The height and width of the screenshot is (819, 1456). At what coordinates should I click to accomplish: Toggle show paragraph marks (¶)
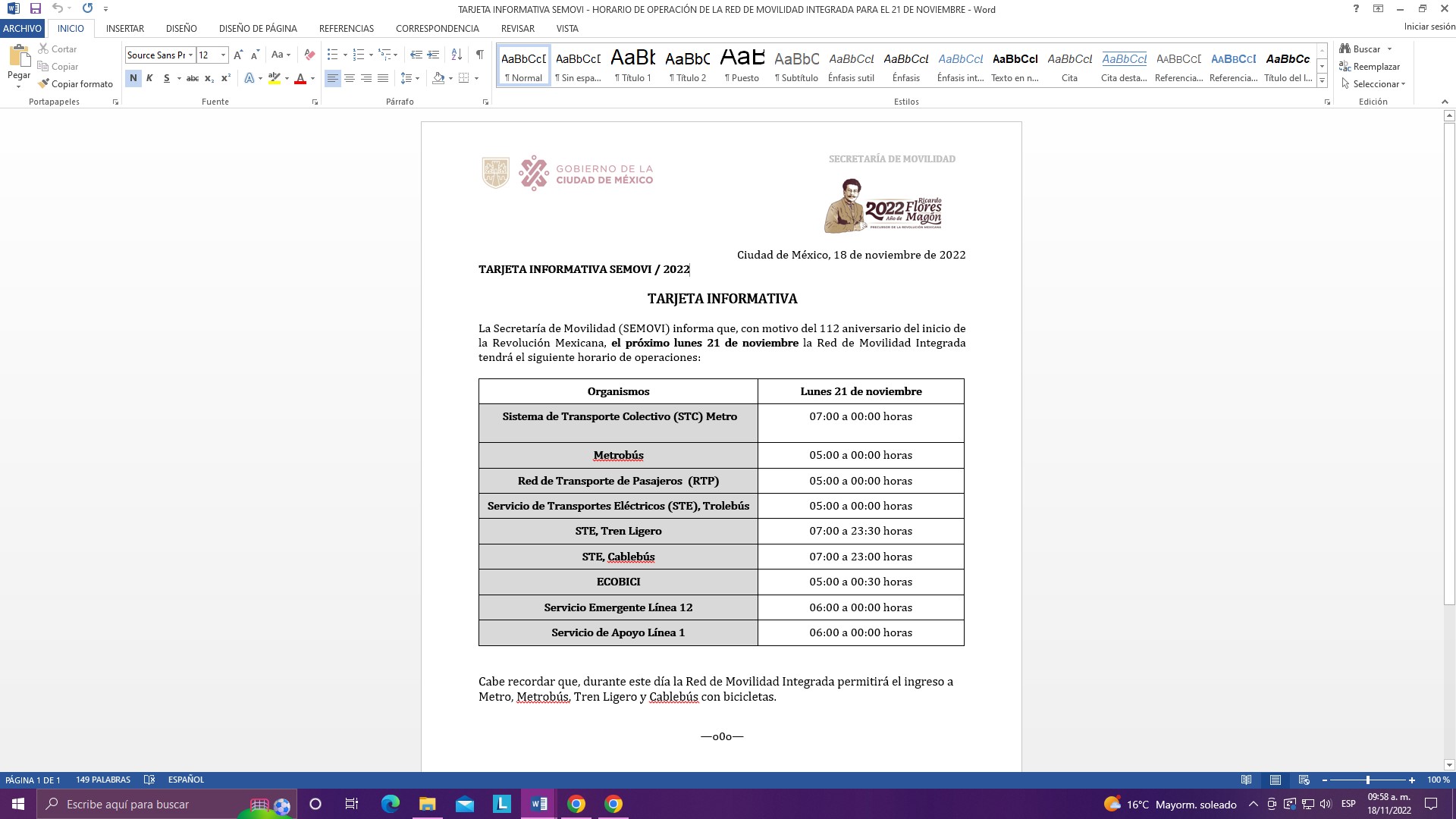479,55
